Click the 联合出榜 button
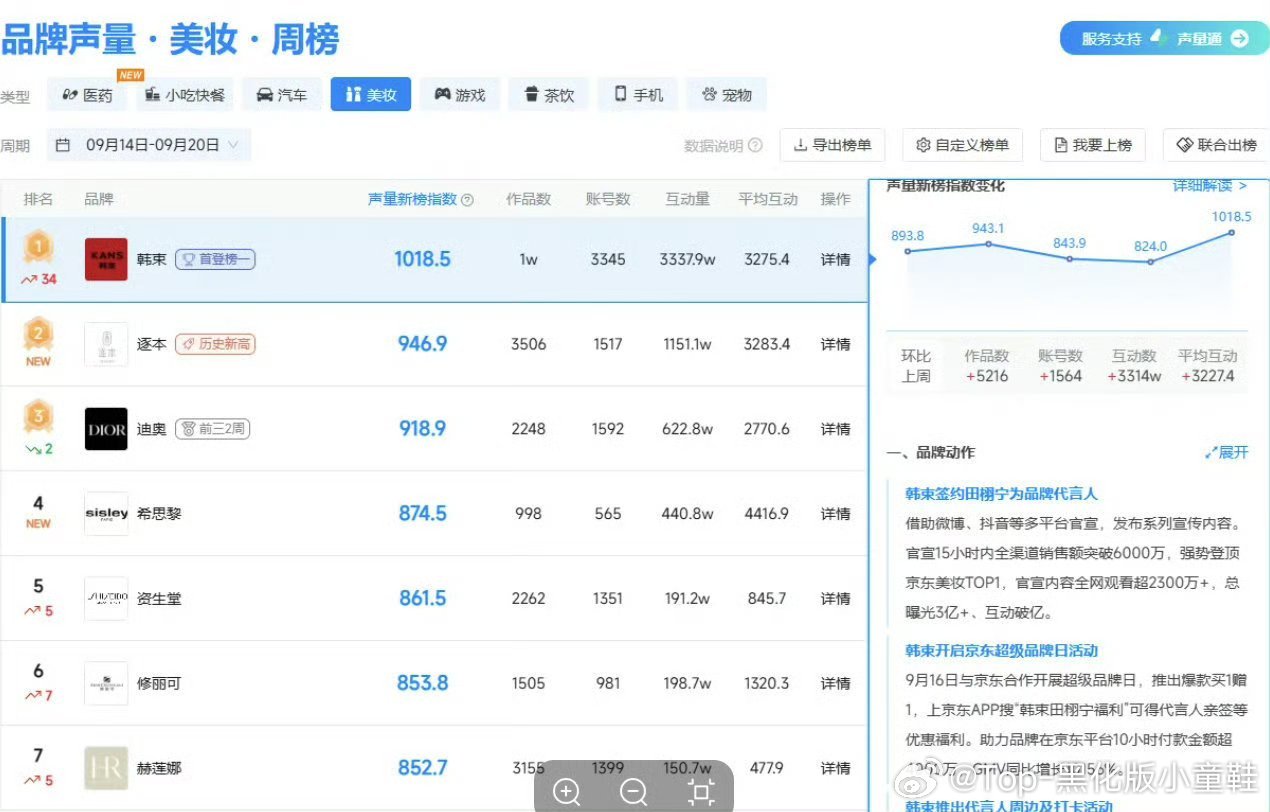The height and width of the screenshot is (812, 1270). pyautogui.click(x=1217, y=145)
